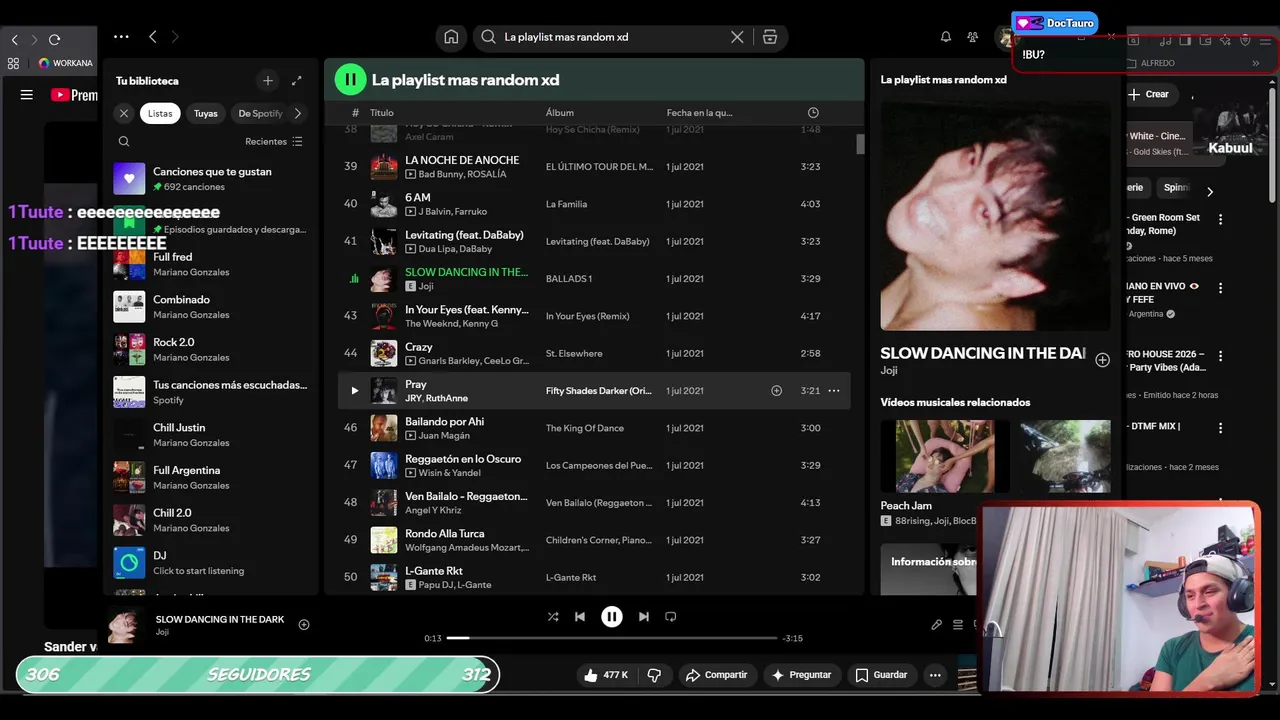Sort by Título column header
1280x720 pixels.
pos(382,113)
